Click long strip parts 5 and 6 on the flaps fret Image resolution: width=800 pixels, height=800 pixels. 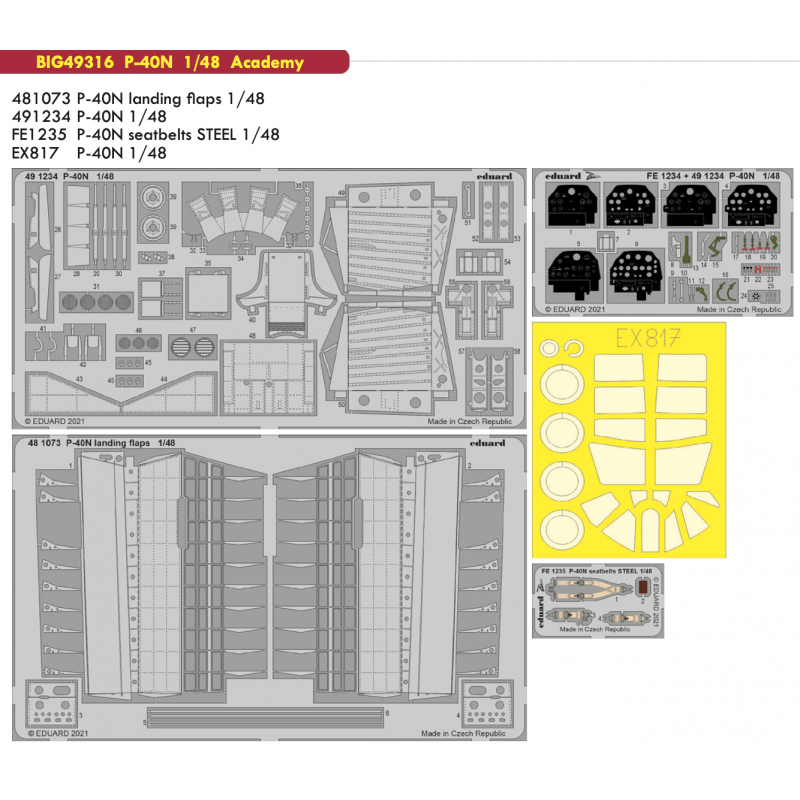[265, 717]
